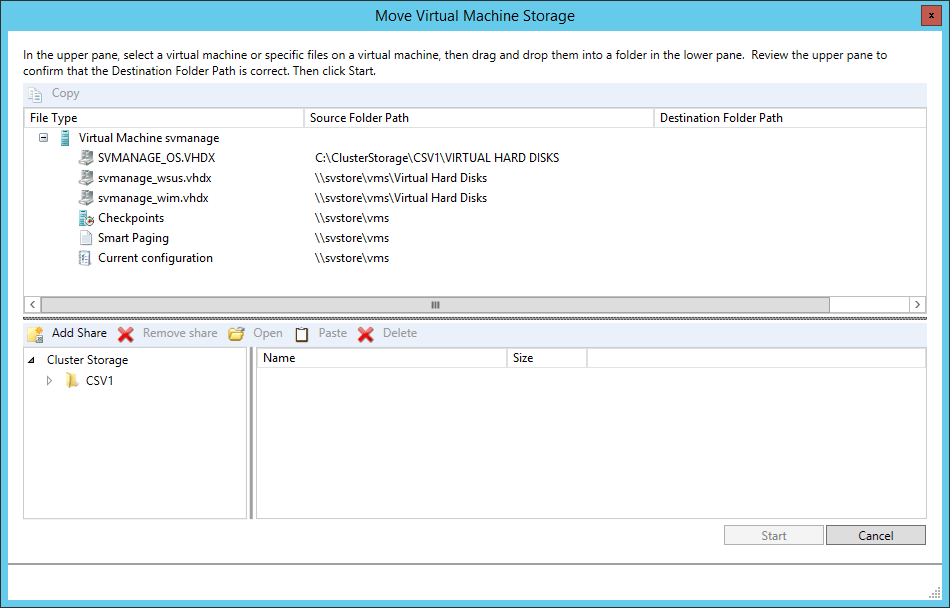Close the Move Virtual Machine Storage dialog

click(x=931, y=16)
